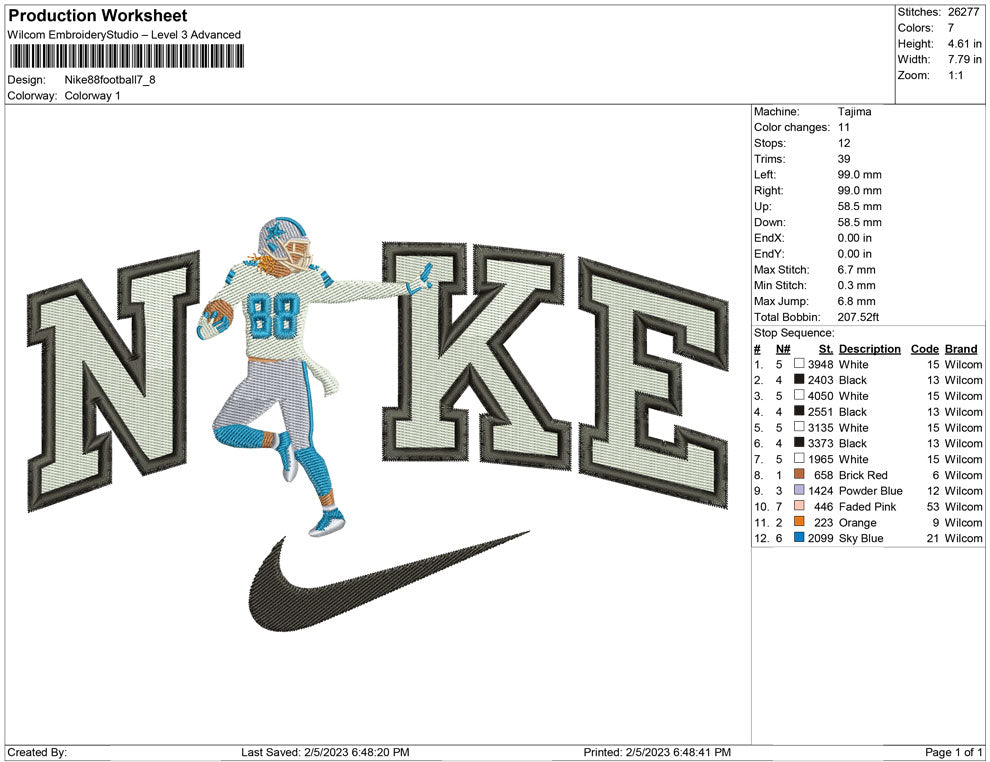The height and width of the screenshot is (762, 990).
Task: Click the Stop Sequence label
Action: tap(794, 333)
